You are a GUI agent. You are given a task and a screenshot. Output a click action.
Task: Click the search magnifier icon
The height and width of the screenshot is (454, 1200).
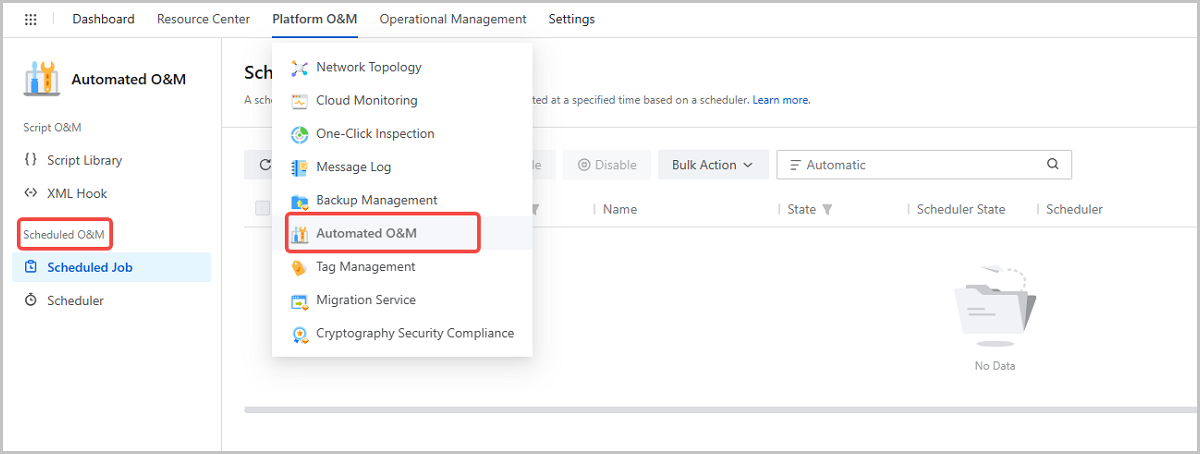coord(1052,165)
